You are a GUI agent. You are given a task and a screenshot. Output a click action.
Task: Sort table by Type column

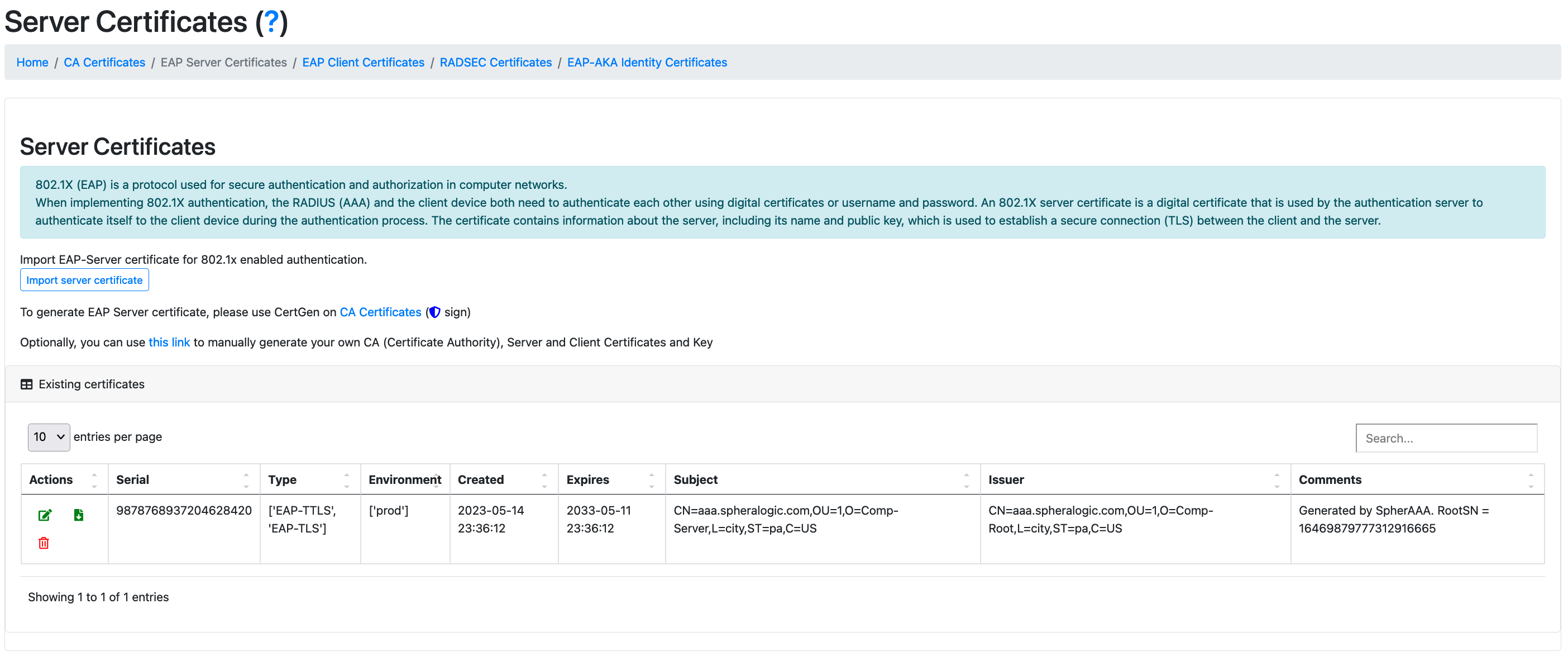click(x=310, y=479)
